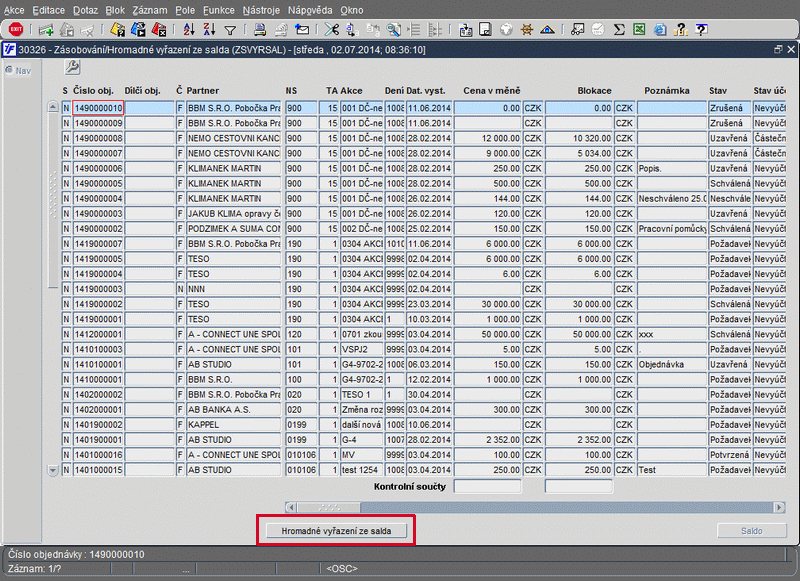Click the horizontal scrollbar right arrow
The height and width of the screenshot is (581, 800).
coord(779,507)
